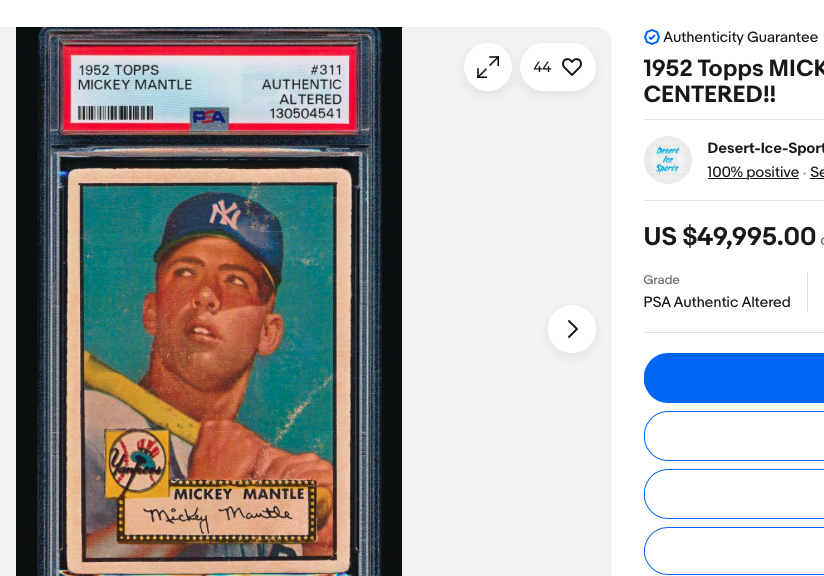Click the PSA Authentic Altered grade value

[x=717, y=302]
